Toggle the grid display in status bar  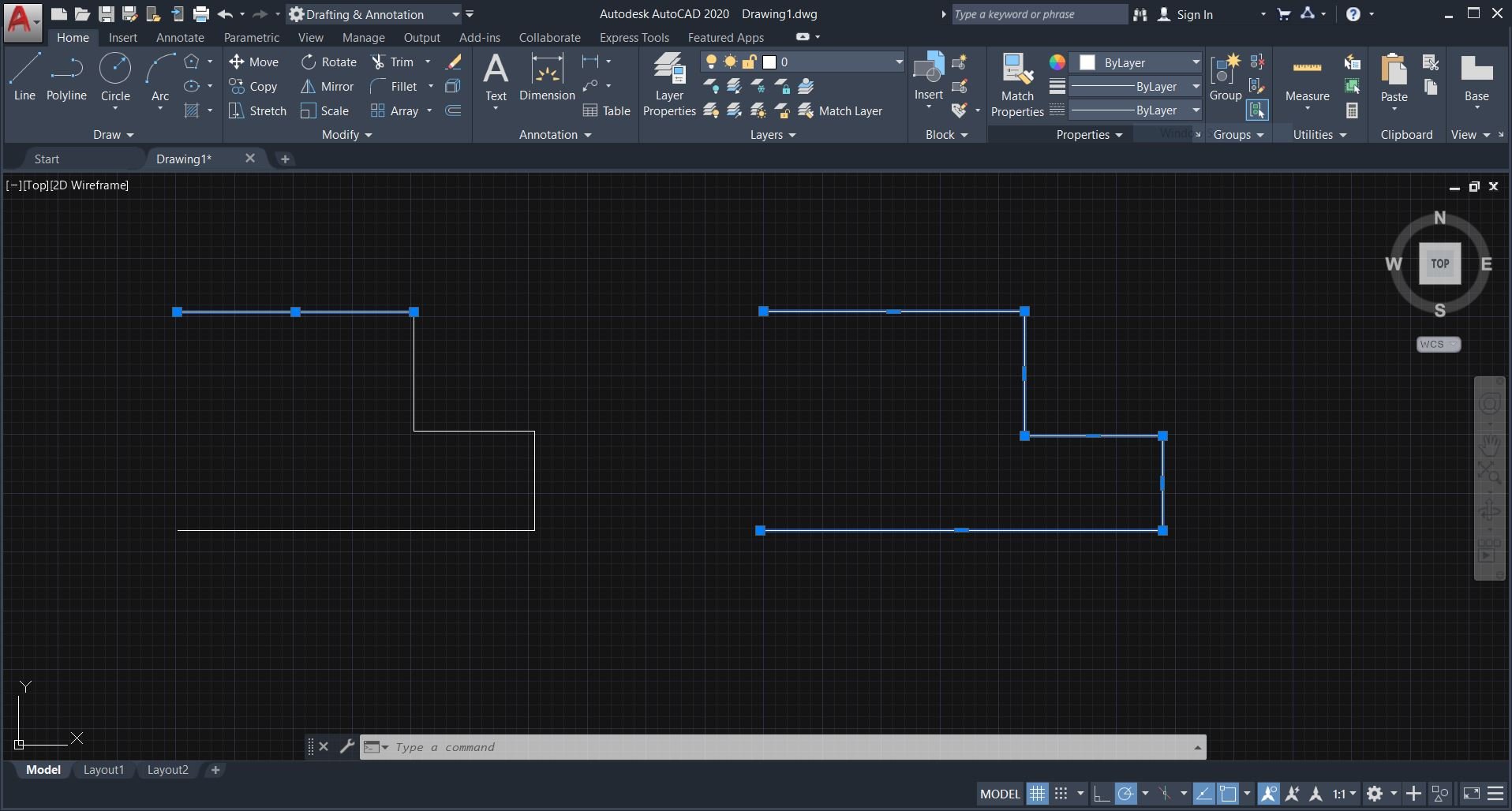[1038, 794]
